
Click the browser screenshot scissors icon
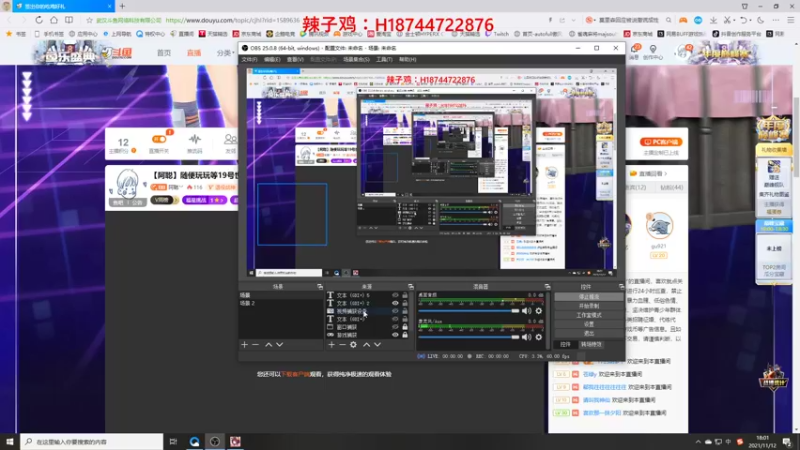click(727, 20)
